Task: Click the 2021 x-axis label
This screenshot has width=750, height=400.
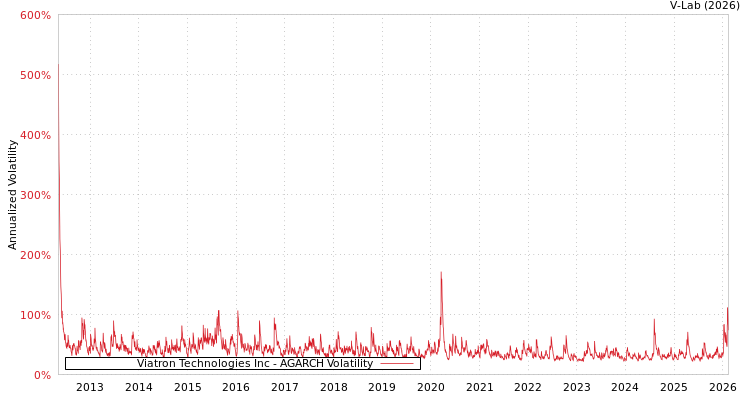Action: (479, 387)
